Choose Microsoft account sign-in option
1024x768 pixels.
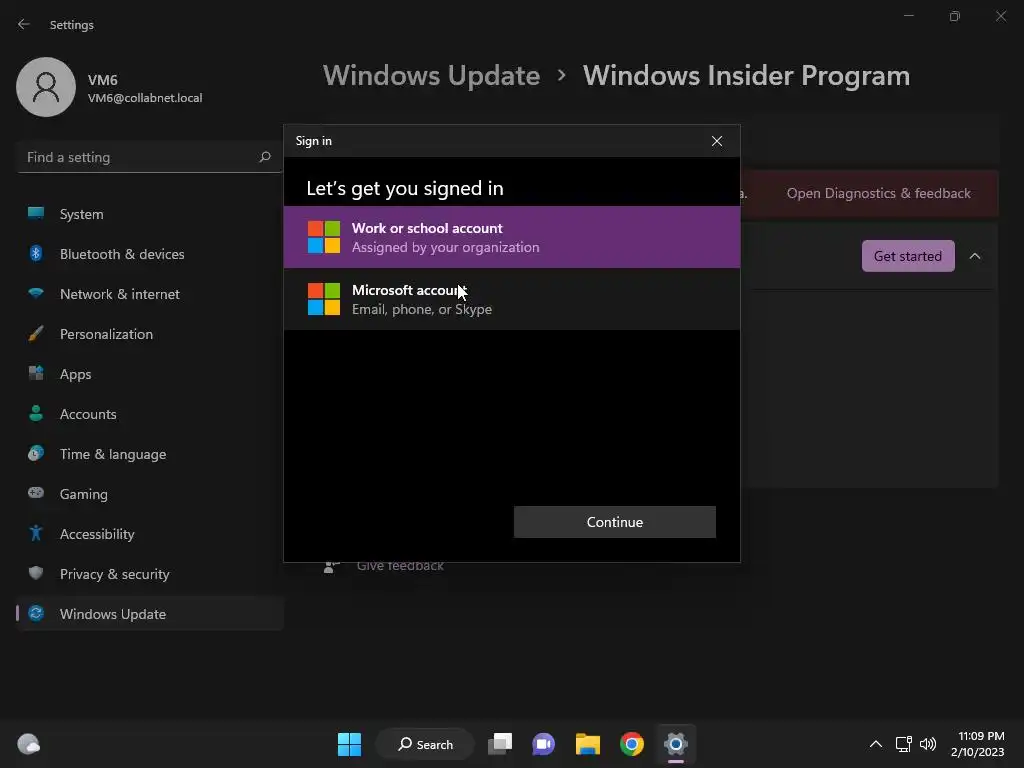(511, 299)
